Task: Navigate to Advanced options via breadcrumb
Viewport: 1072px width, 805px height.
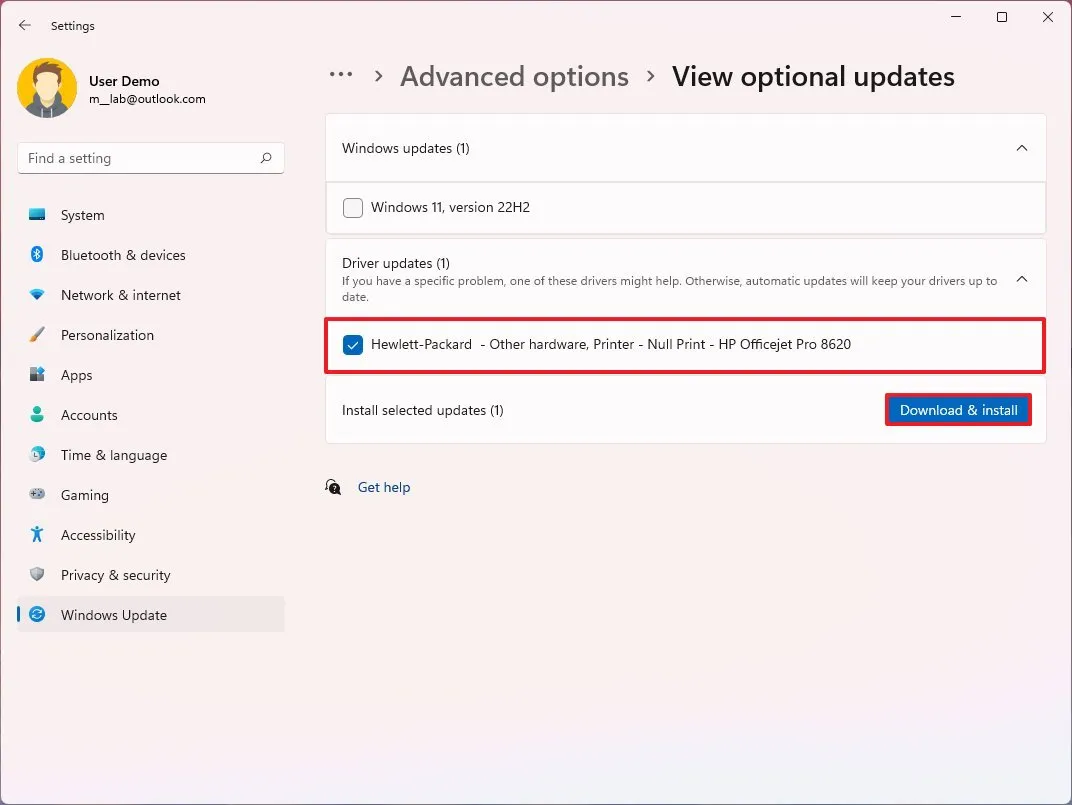Action: (x=514, y=75)
